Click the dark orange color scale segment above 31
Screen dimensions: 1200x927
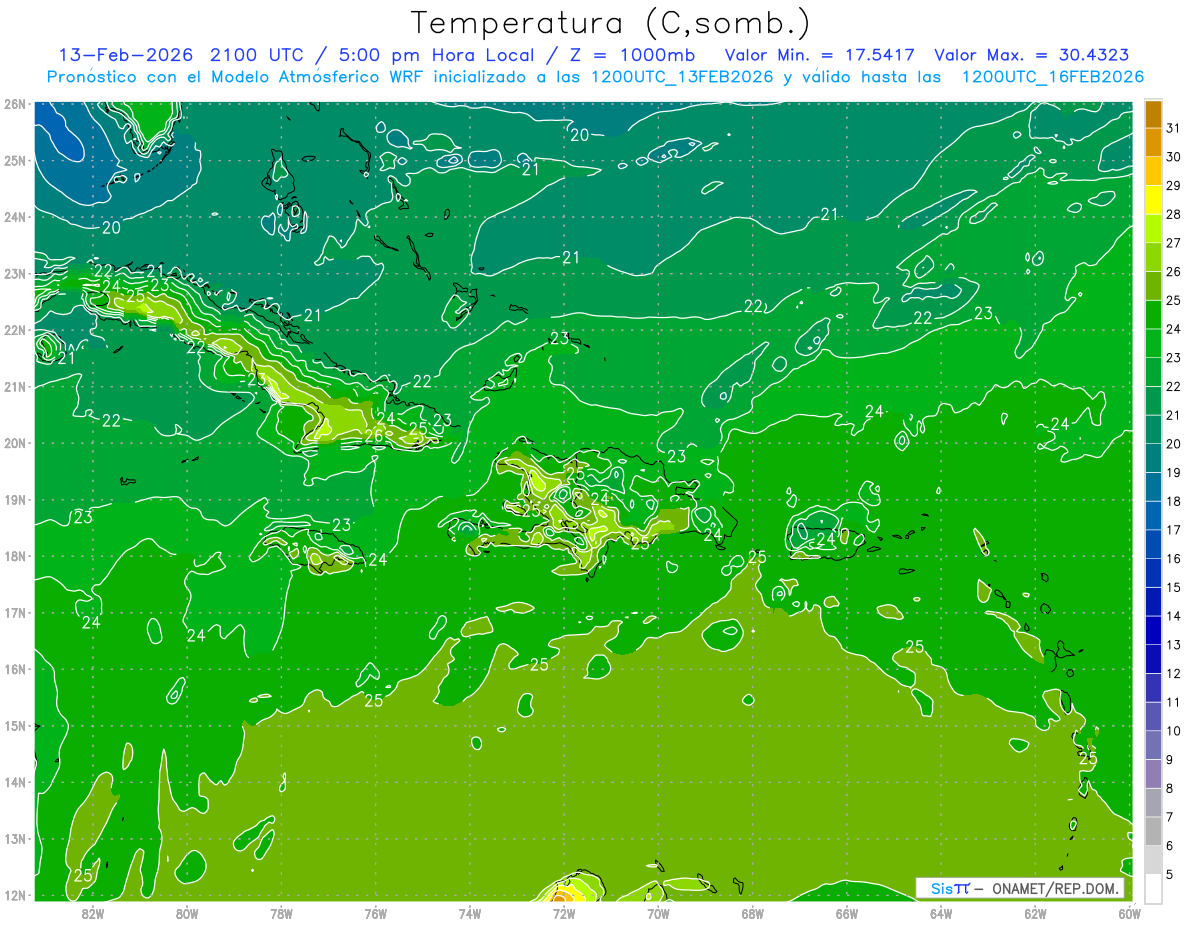click(1153, 114)
